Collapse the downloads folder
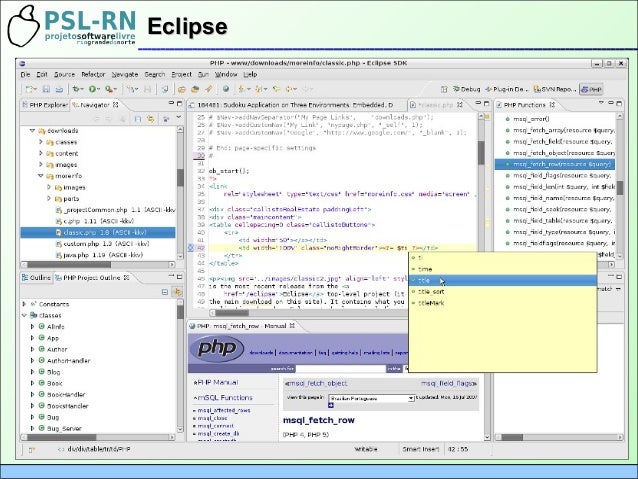 [32, 131]
